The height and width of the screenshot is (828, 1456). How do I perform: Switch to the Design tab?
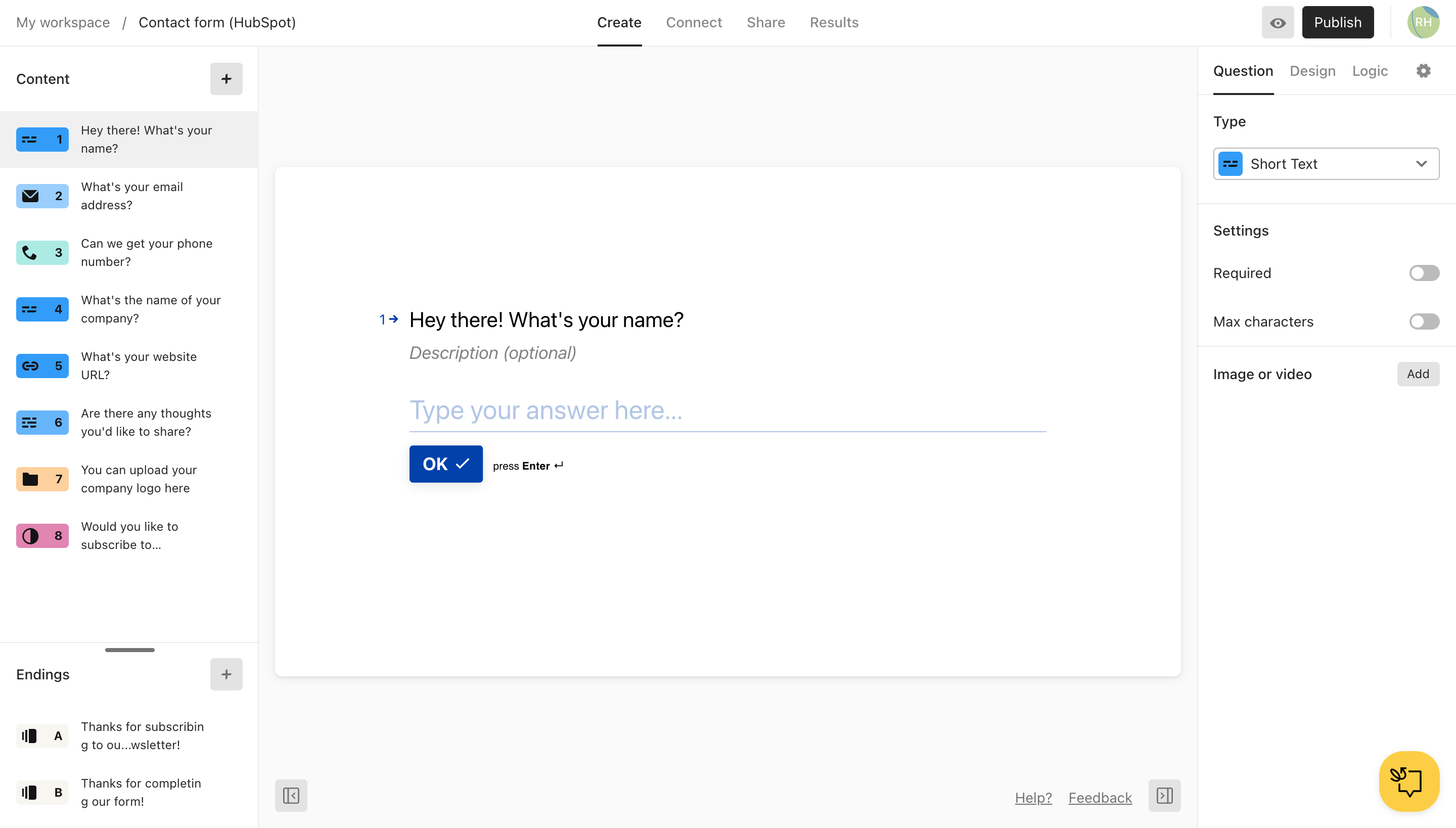(1313, 70)
